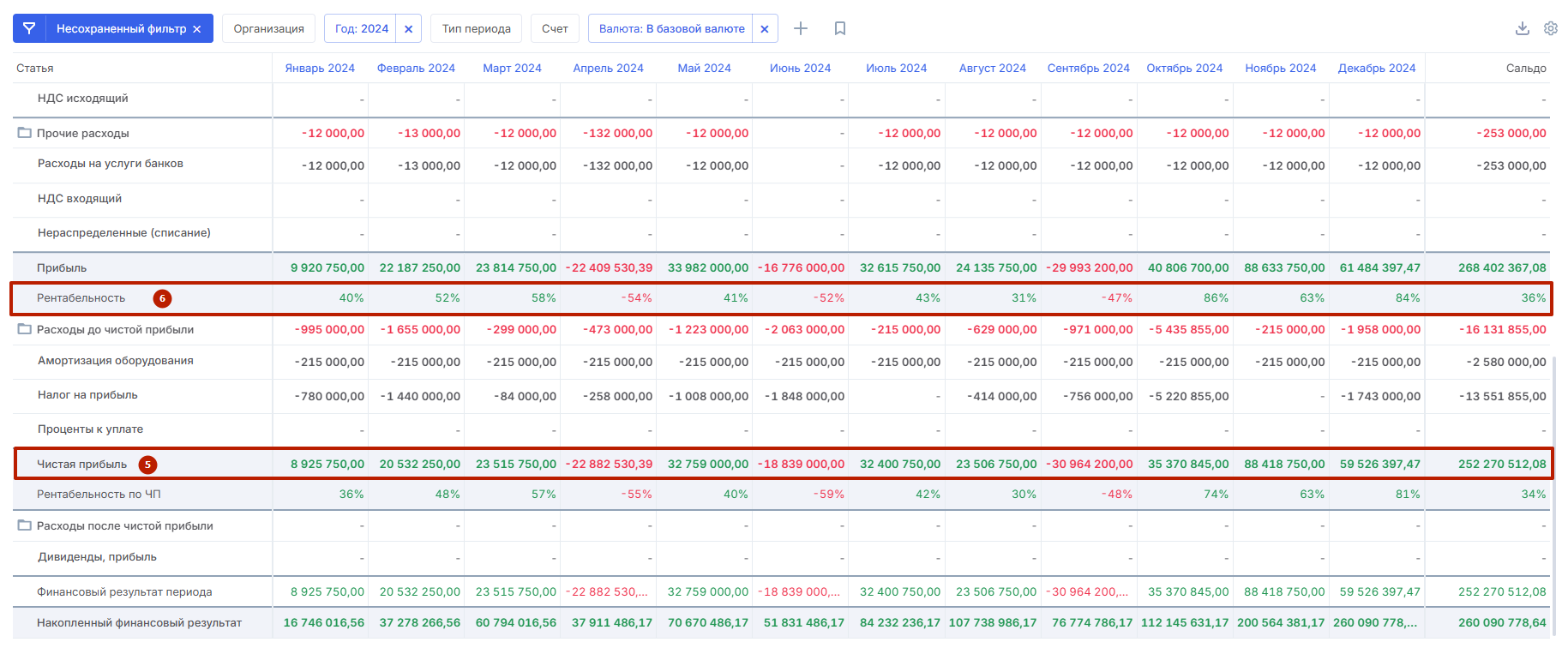The height and width of the screenshot is (648, 1568).
Task: Select Налог на прибыль row label
Action: [87, 395]
